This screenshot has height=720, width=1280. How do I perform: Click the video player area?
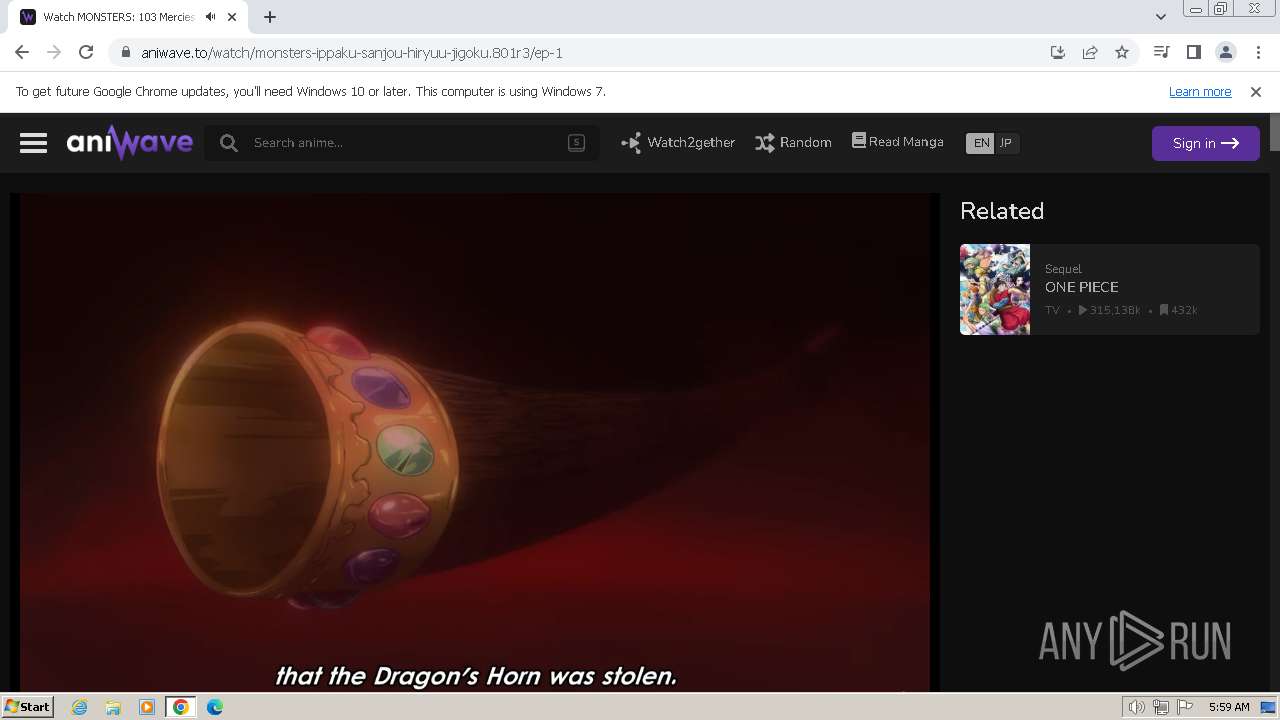pyautogui.click(x=475, y=440)
